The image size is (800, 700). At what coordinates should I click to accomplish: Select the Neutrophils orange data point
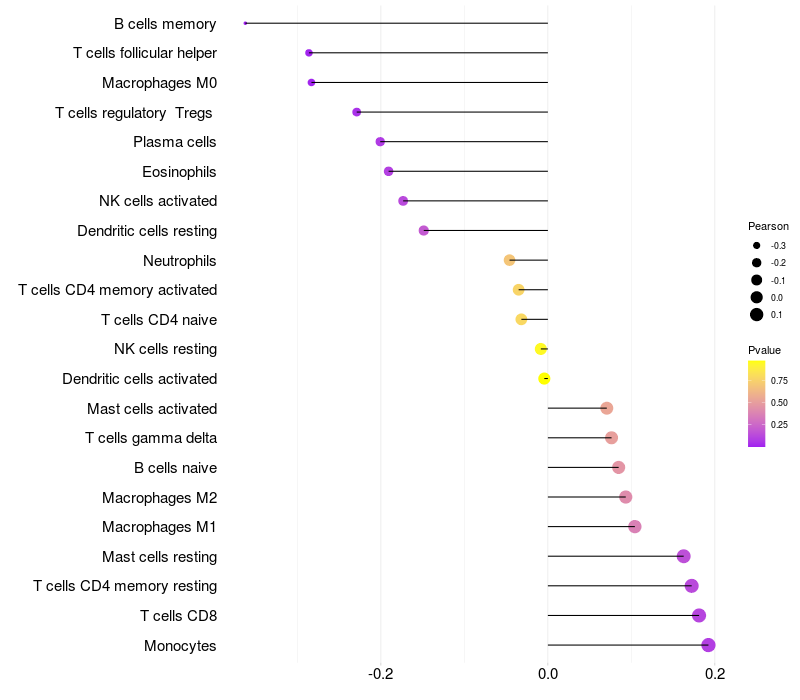point(510,260)
